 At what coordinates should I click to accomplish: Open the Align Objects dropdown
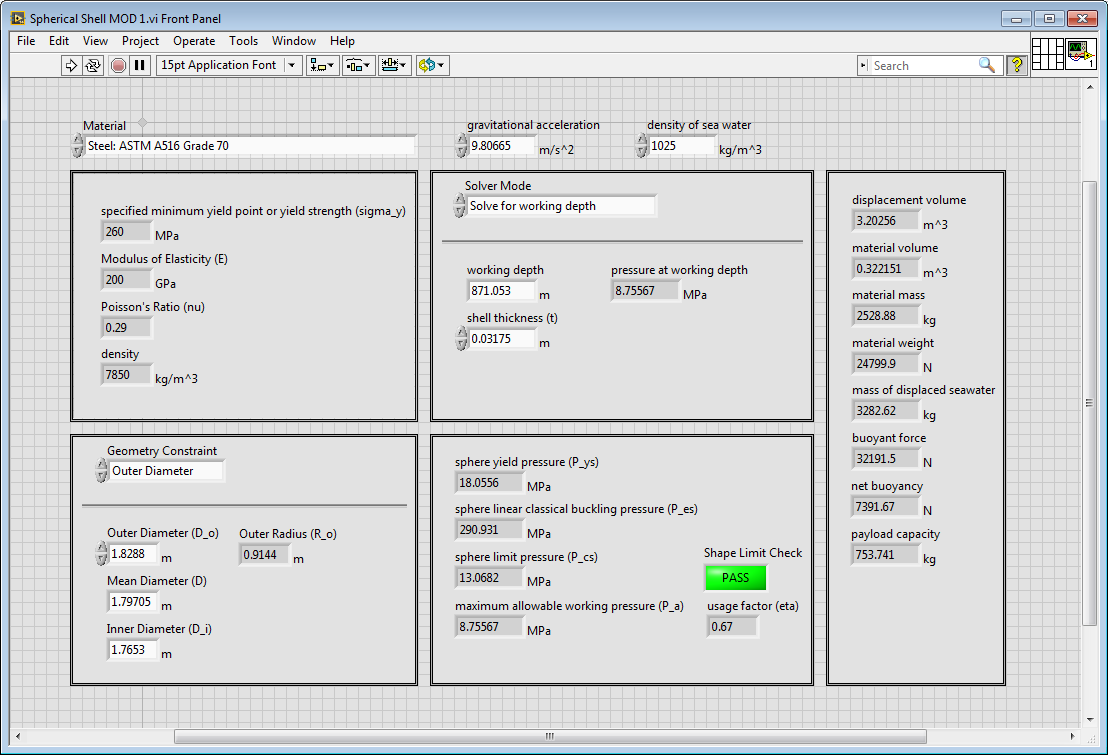pyautogui.click(x=322, y=65)
